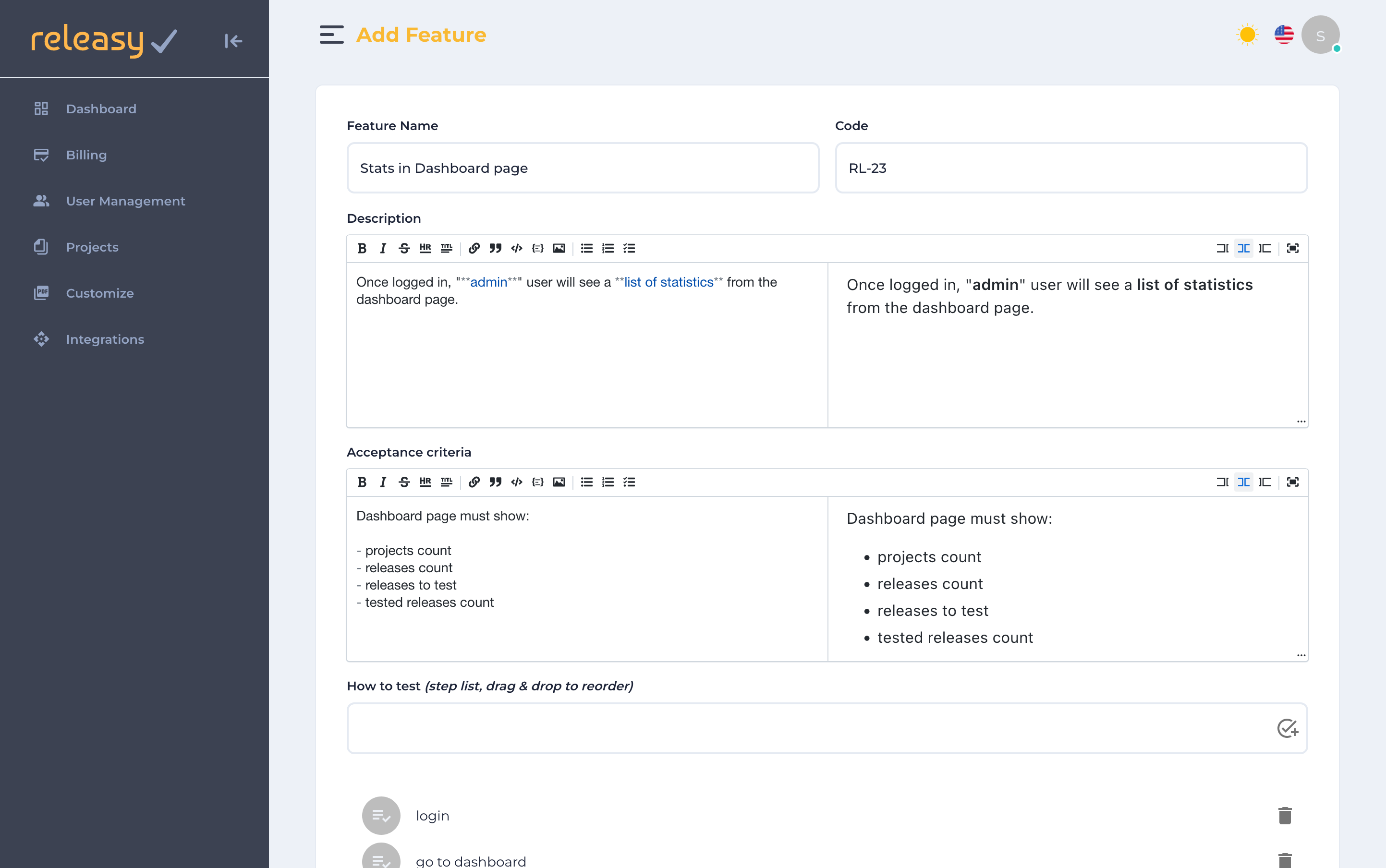
Task: Click the Feature Name input field
Action: [x=582, y=168]
